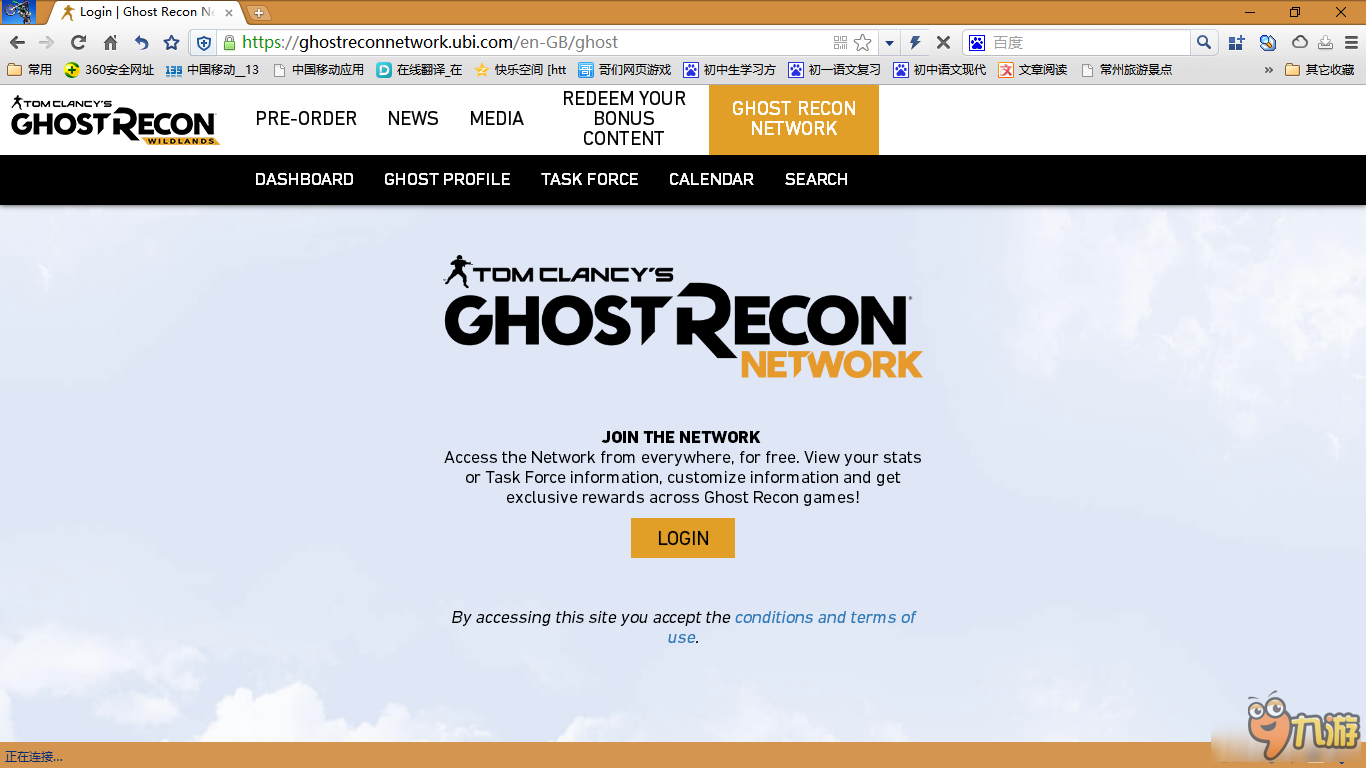1366x768 pixels.
Task: Open the 中国移动__13 bookmark
Action: [212, 70]
